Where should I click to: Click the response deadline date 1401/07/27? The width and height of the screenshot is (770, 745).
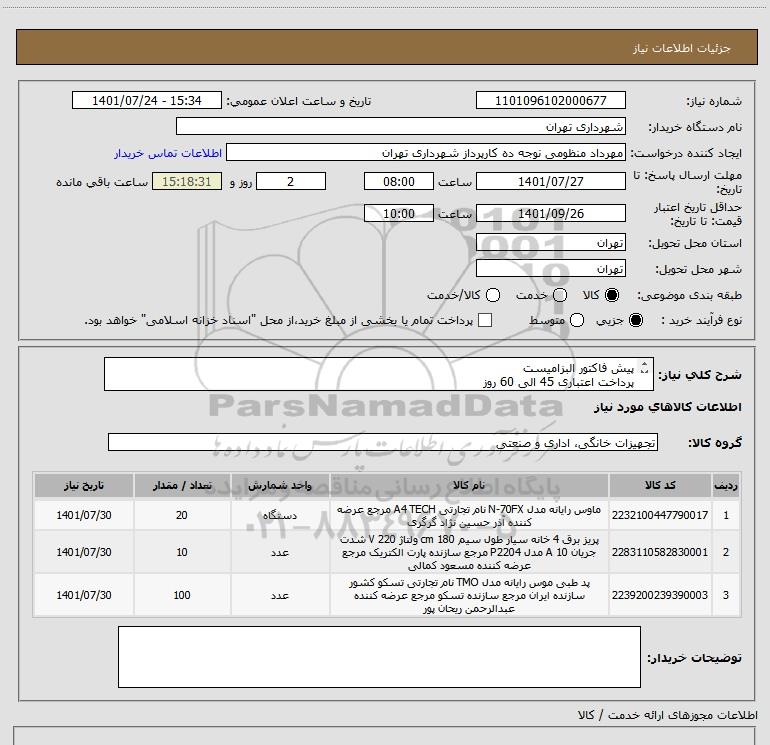point(550,181)
